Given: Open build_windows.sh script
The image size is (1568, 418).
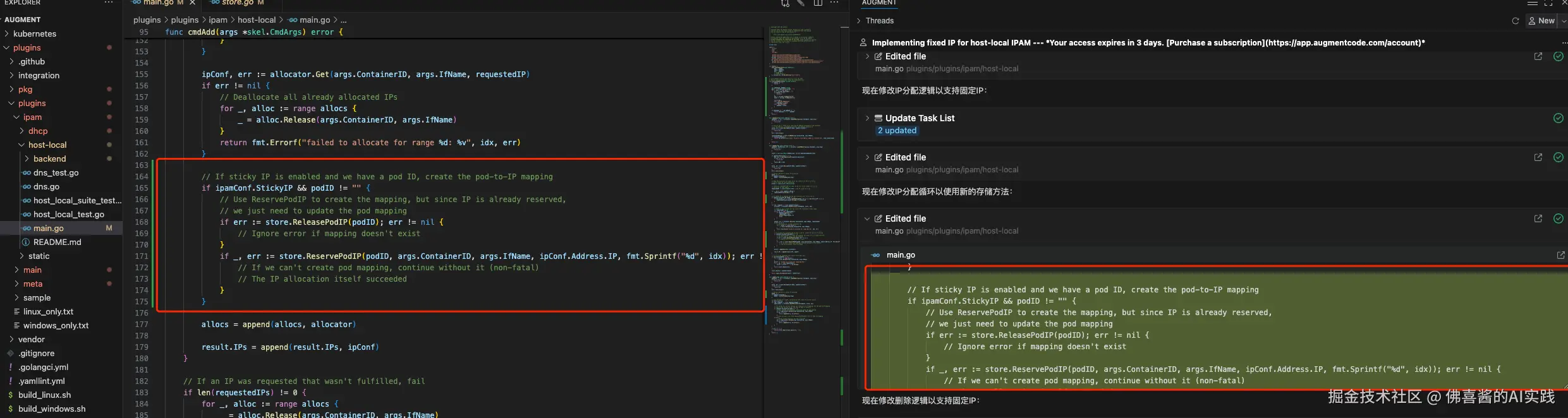Looking at the screenshot, I should (x=61, y=409).
